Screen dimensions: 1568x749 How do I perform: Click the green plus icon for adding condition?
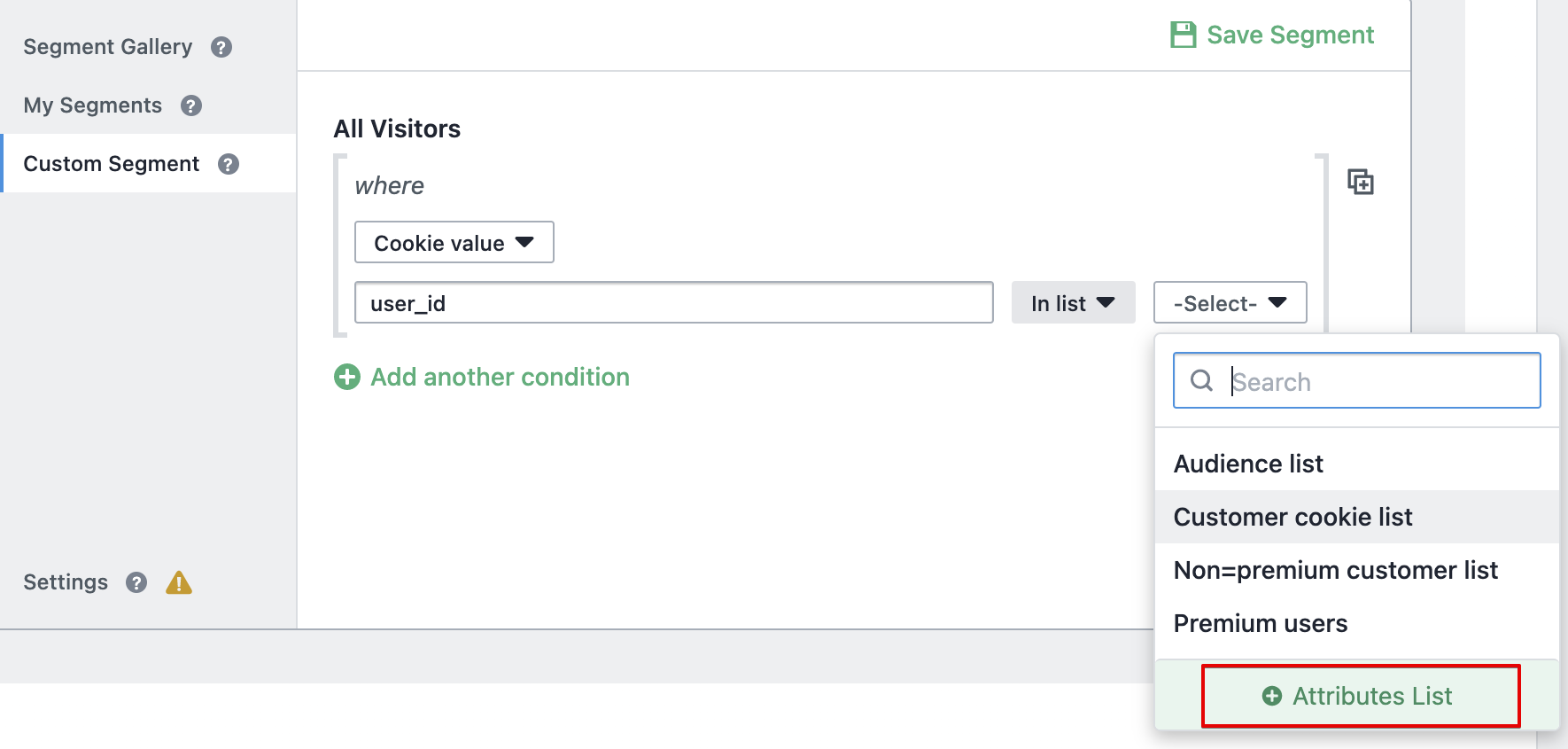point(347,377)
